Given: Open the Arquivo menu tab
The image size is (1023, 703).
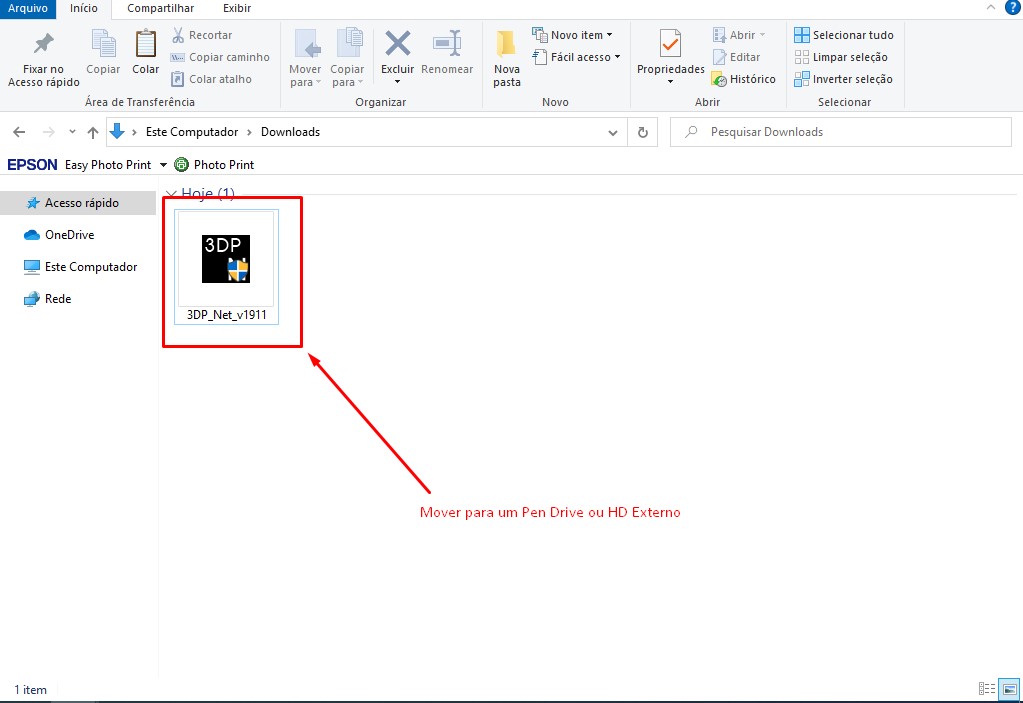Looking at the screenshot, I should (x=28, y=8).
